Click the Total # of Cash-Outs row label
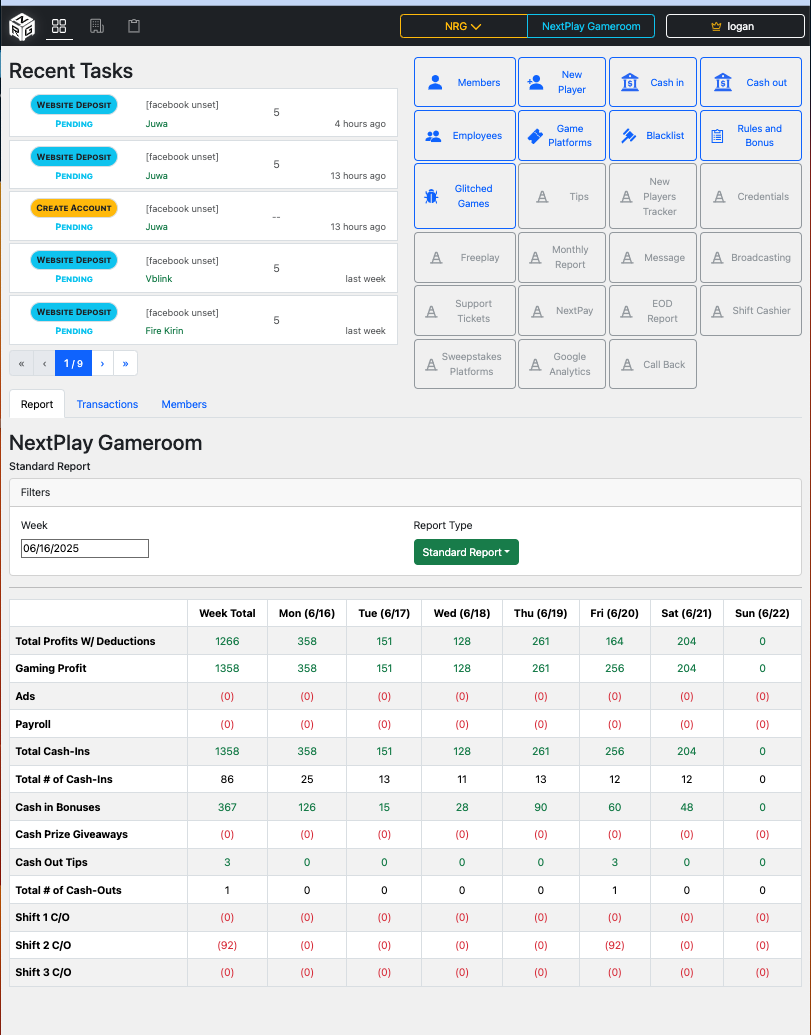This screenshot has height=1035, width=811. pyautogui.click(x=69, y=890)
